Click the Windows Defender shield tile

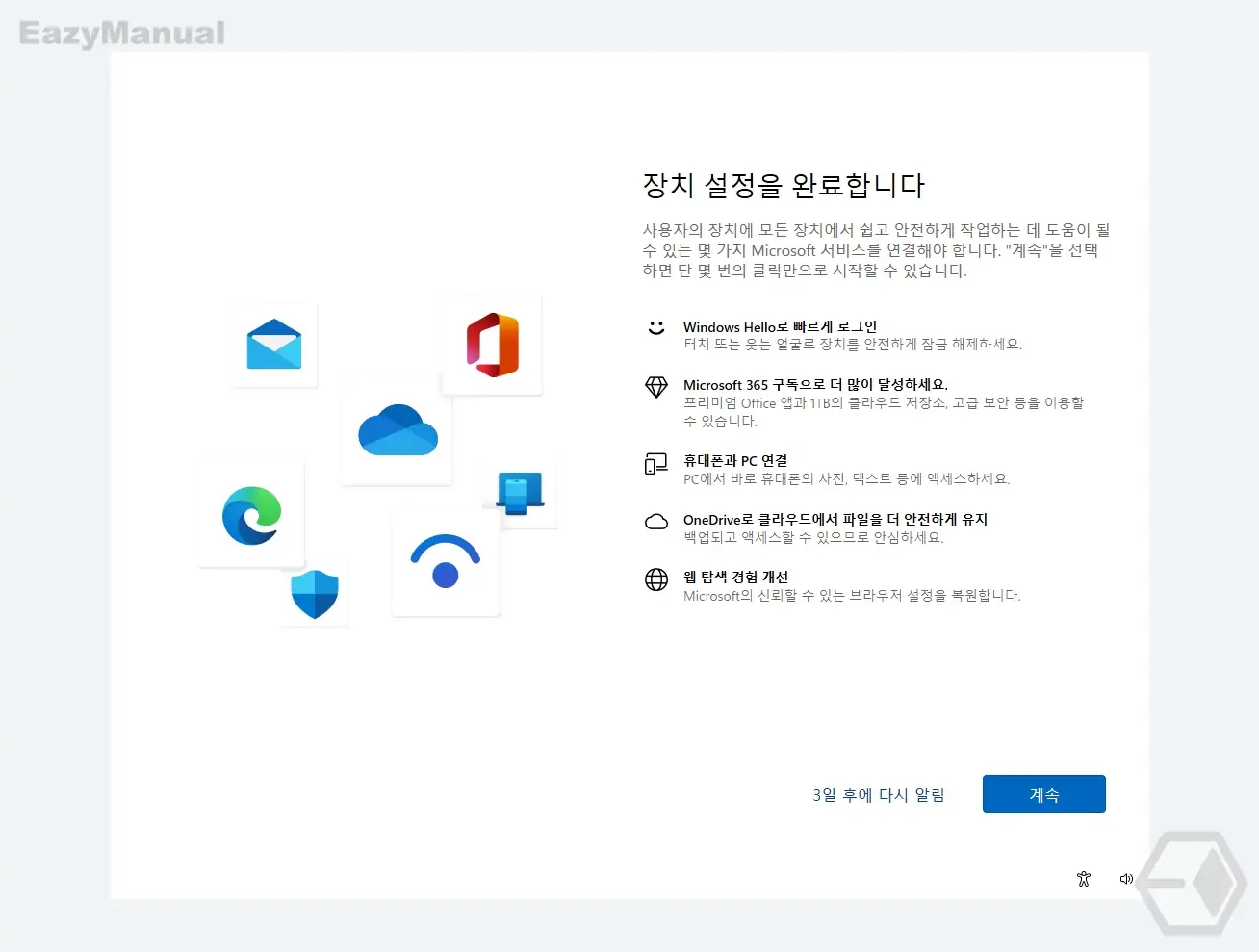point(315,594)
